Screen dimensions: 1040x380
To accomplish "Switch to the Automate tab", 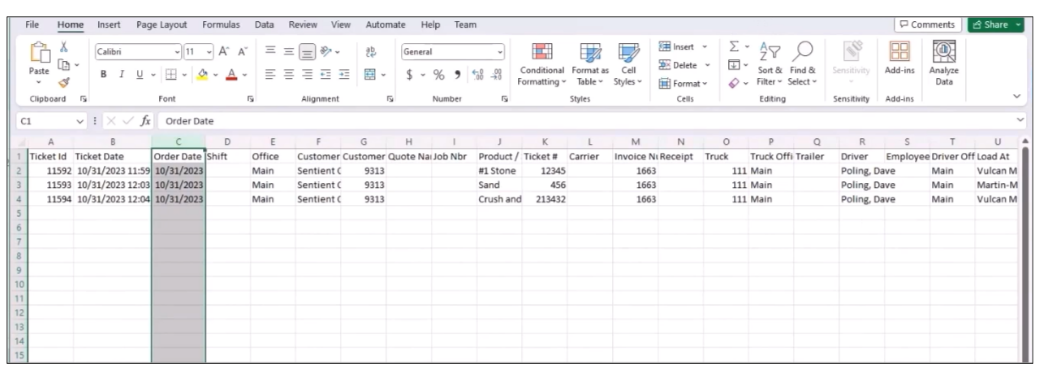I will click(x=385, y=25).
